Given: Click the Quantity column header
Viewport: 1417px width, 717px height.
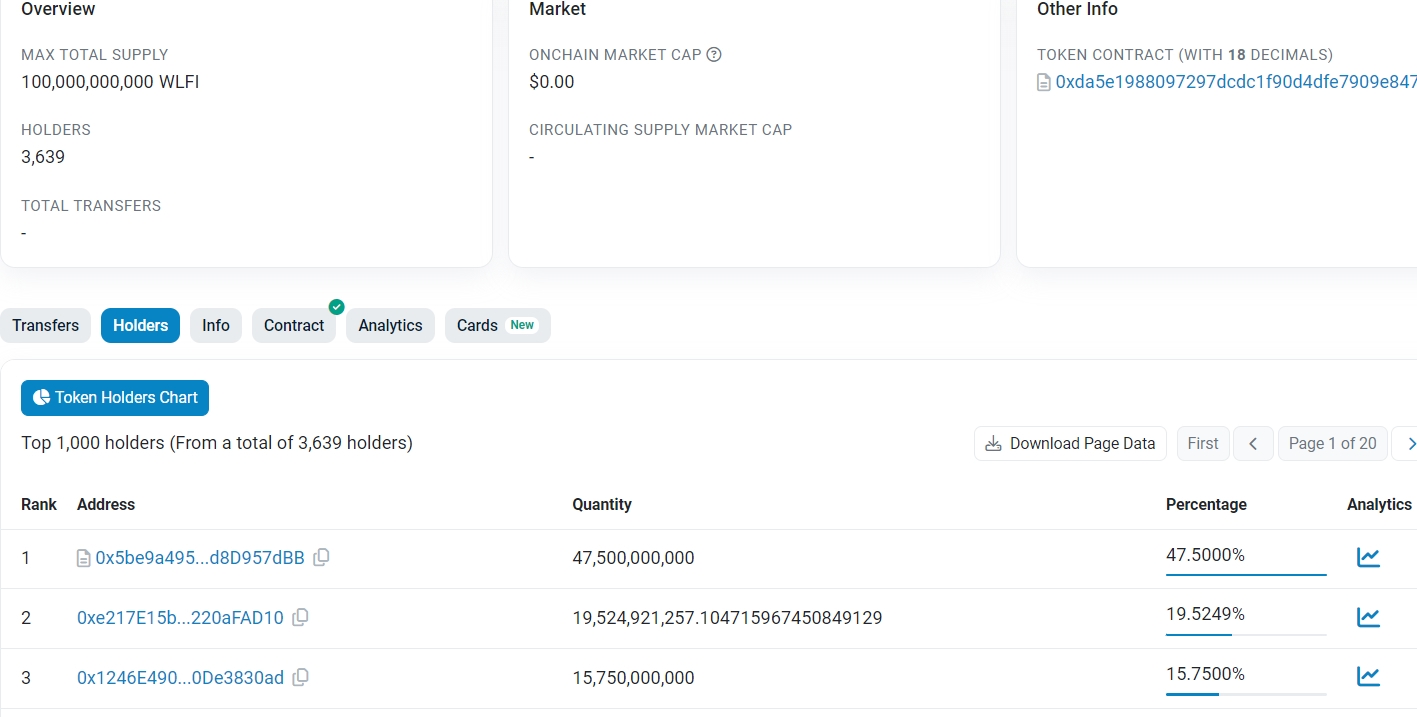Looking at the screenshot, I should pos(602,504).
